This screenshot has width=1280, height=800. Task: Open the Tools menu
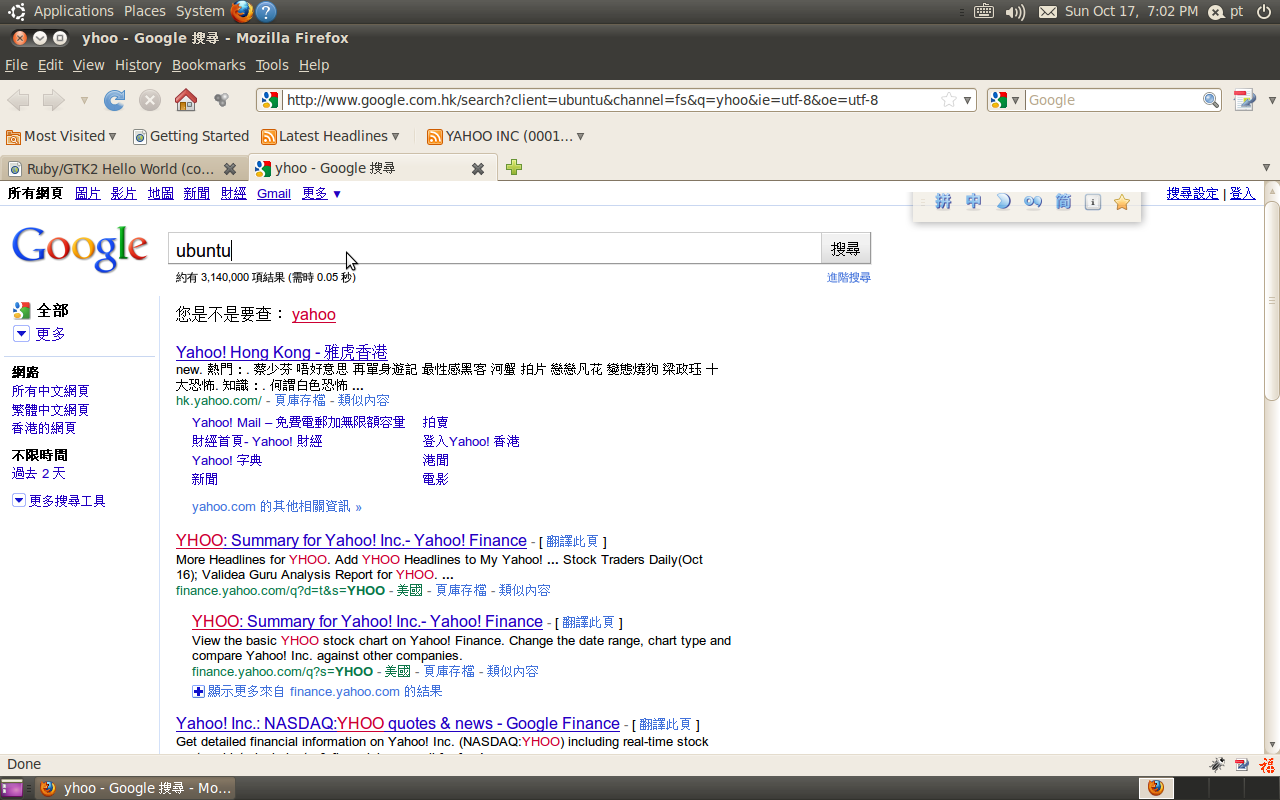click(272, 65)
